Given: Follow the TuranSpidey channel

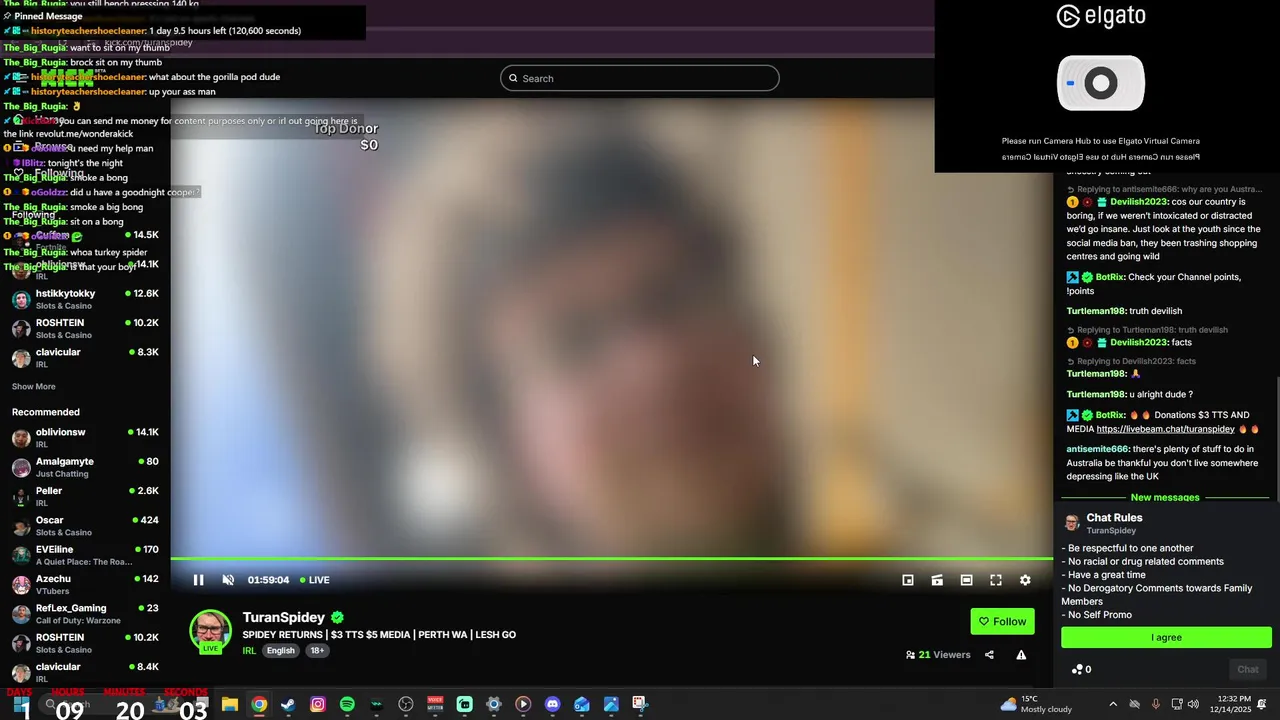Looking at the screenshot, I should [x=1002, y=621].
